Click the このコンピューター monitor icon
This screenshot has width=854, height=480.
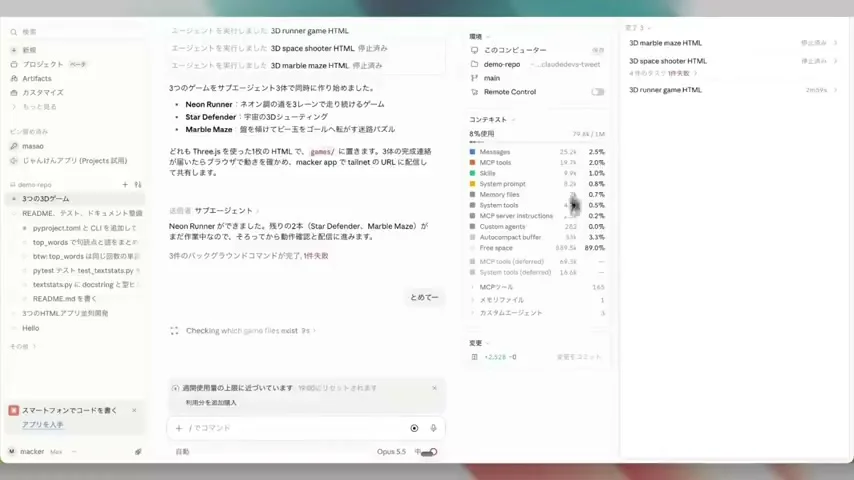[474, 50]
